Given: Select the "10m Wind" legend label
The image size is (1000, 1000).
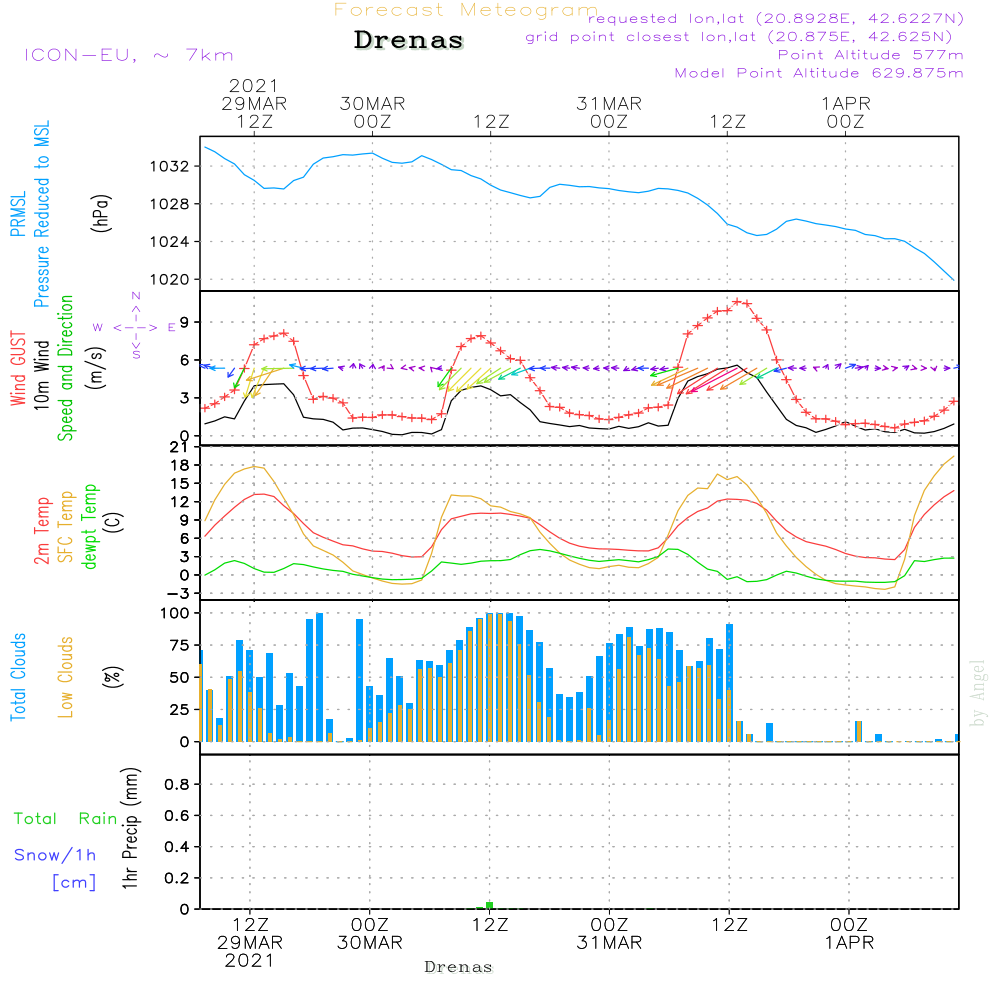Looking at the screenshot, I should point(41,375).
